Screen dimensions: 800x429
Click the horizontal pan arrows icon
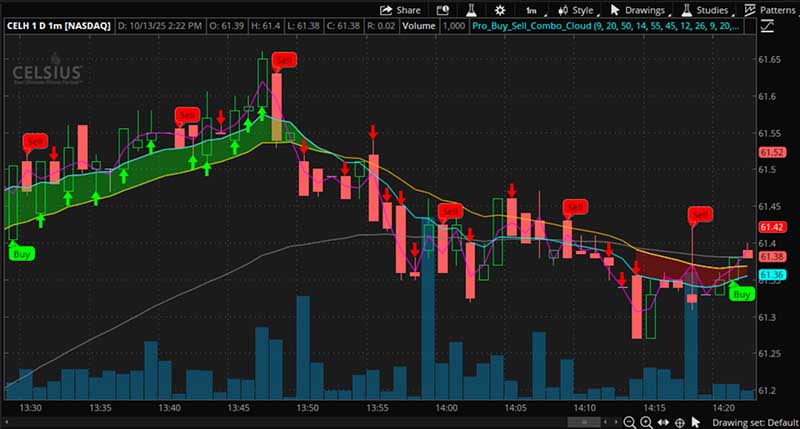click(663, 422)
